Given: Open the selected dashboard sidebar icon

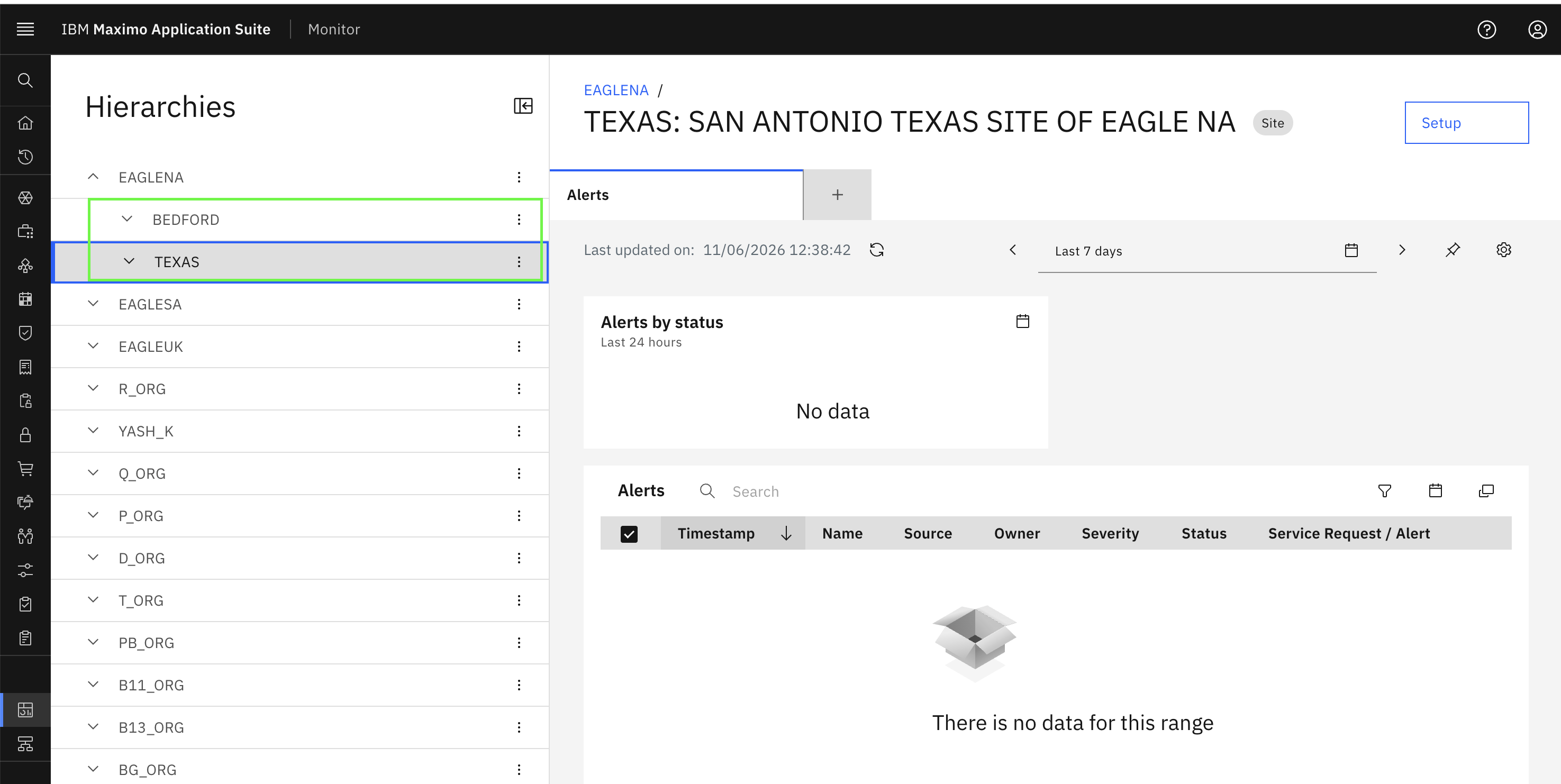Looking at the screenshot, I should click(25, 709).
